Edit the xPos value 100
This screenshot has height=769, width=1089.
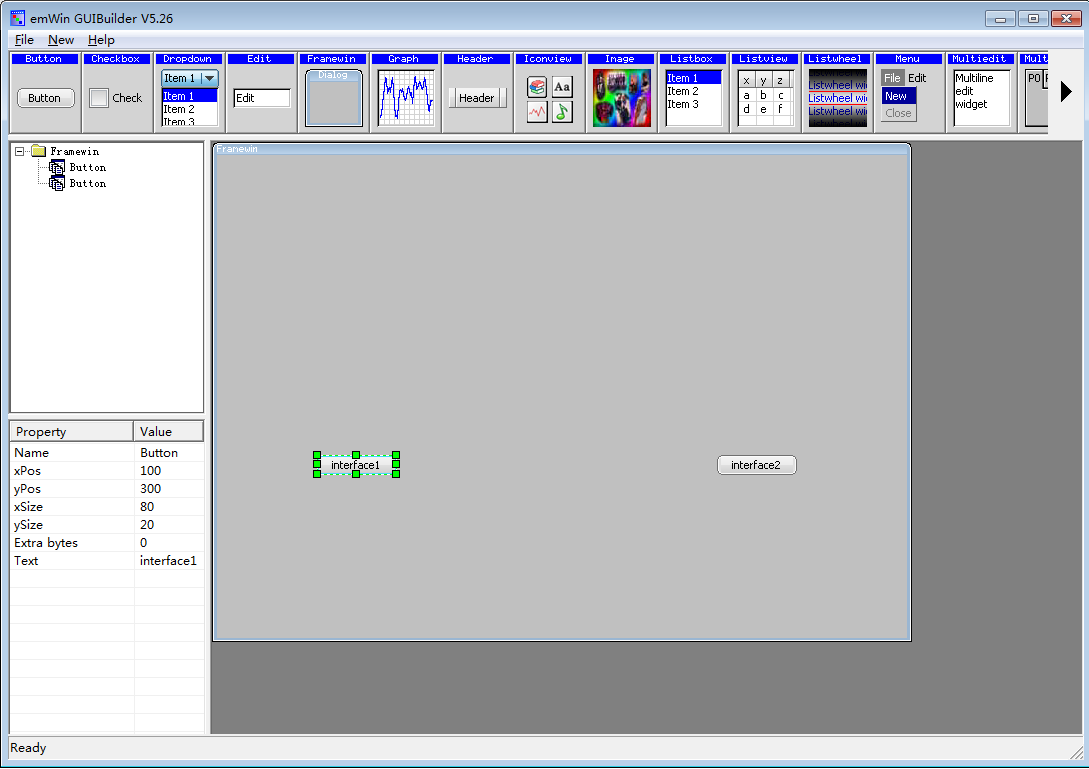[169, 470]
